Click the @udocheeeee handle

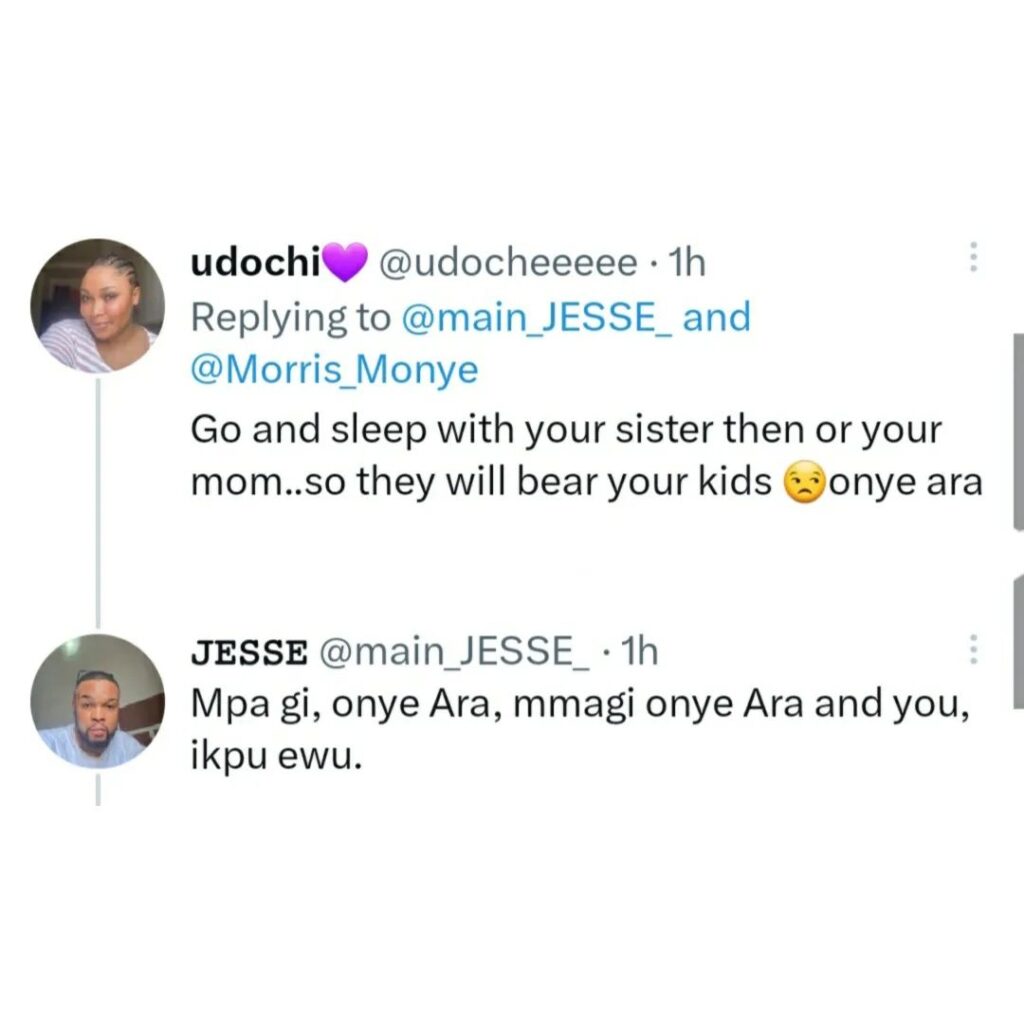click(x=506, y=263)
